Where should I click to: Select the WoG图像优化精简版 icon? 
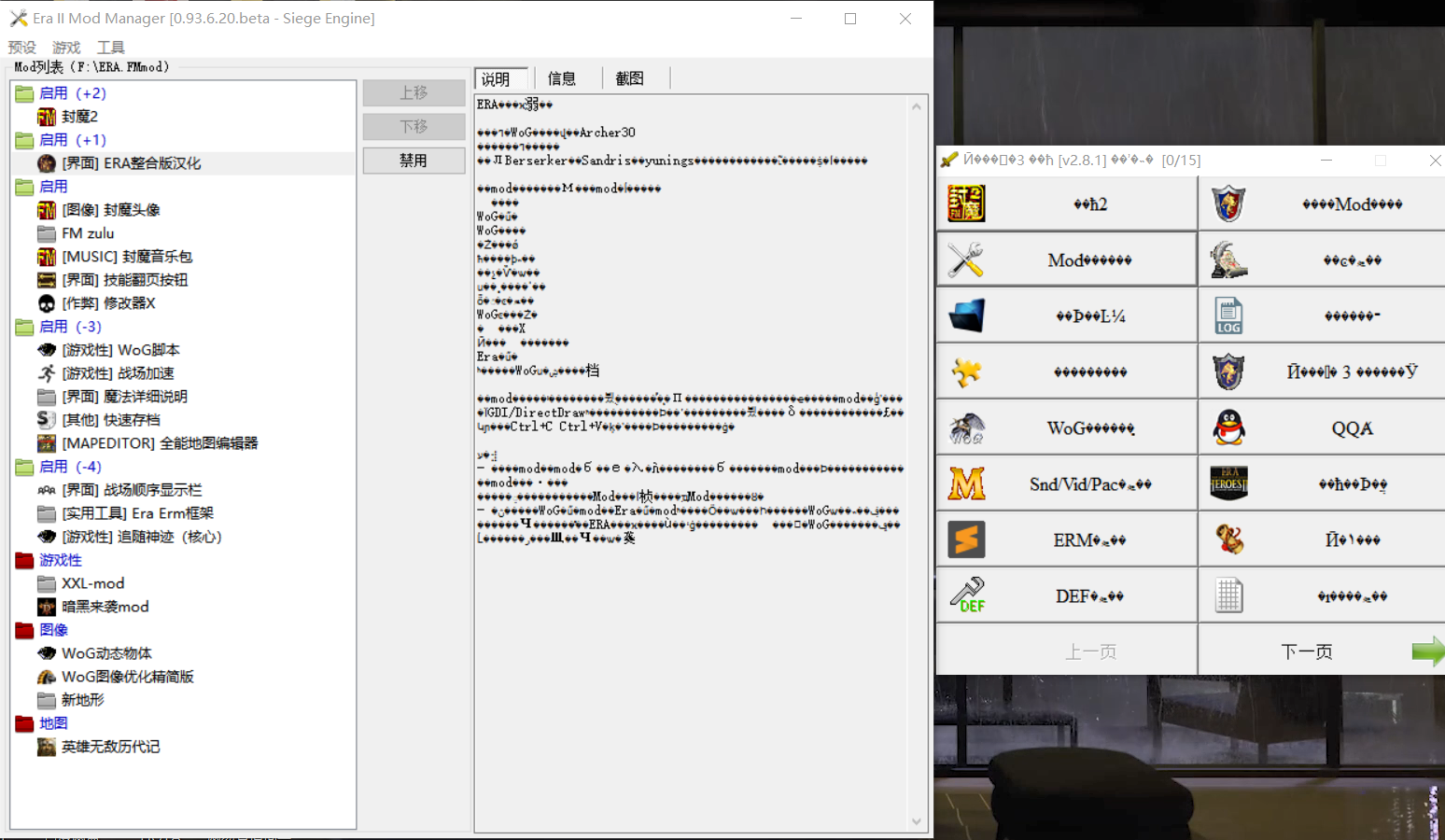point(47,677)
